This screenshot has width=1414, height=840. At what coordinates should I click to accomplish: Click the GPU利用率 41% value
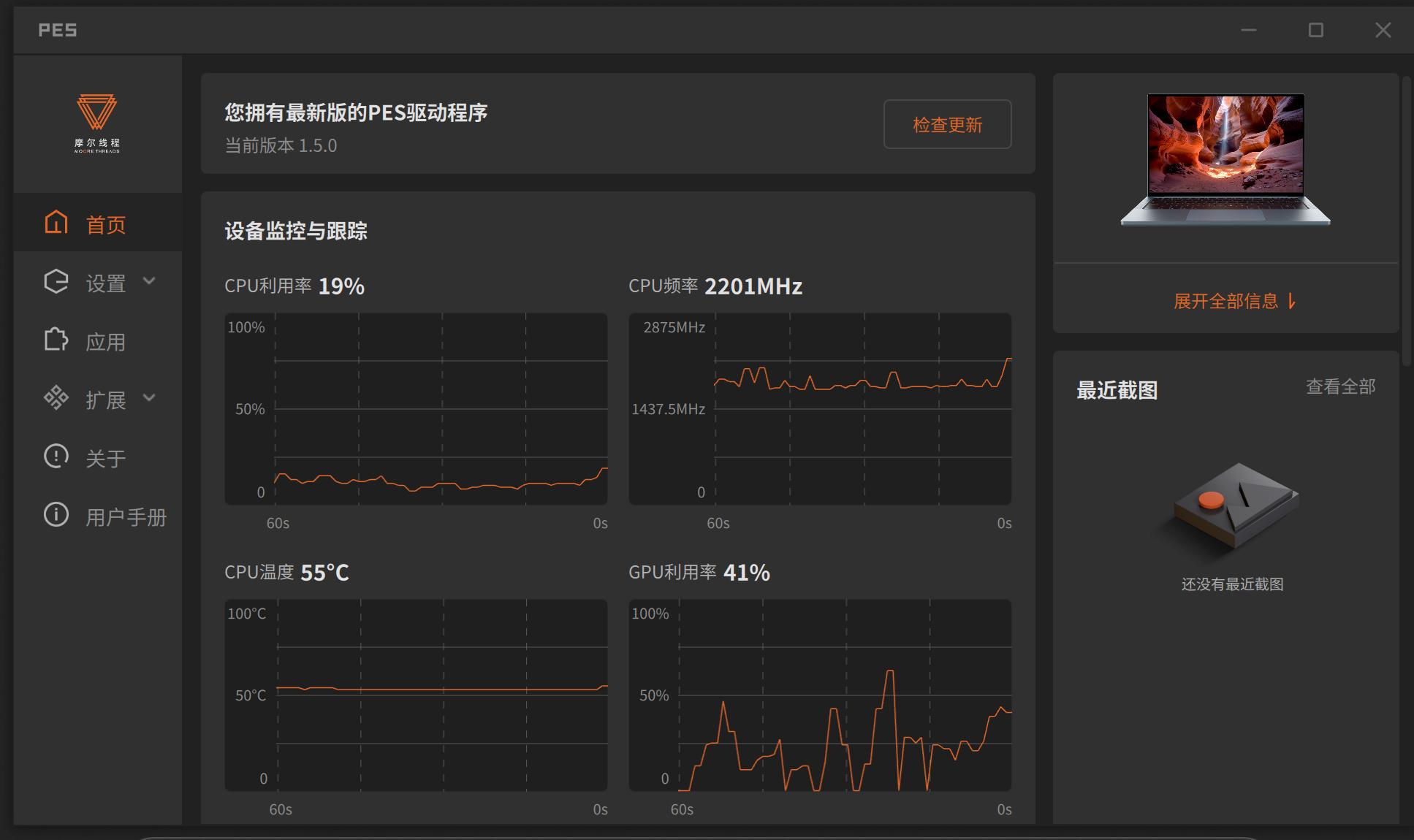(x=746, y=572)
